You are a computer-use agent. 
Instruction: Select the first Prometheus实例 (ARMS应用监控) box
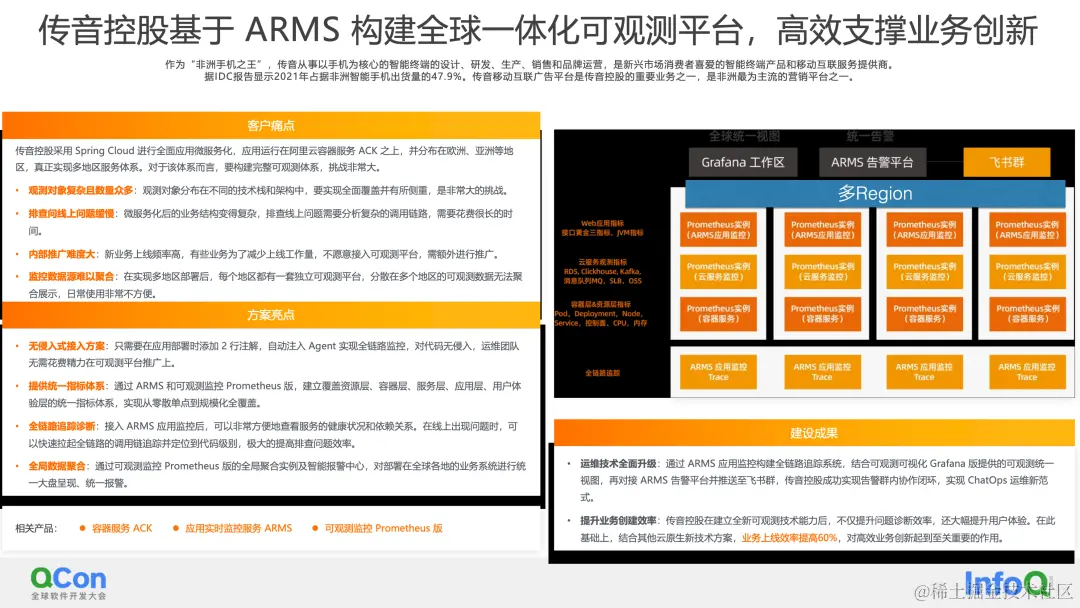tap(719, 229)
